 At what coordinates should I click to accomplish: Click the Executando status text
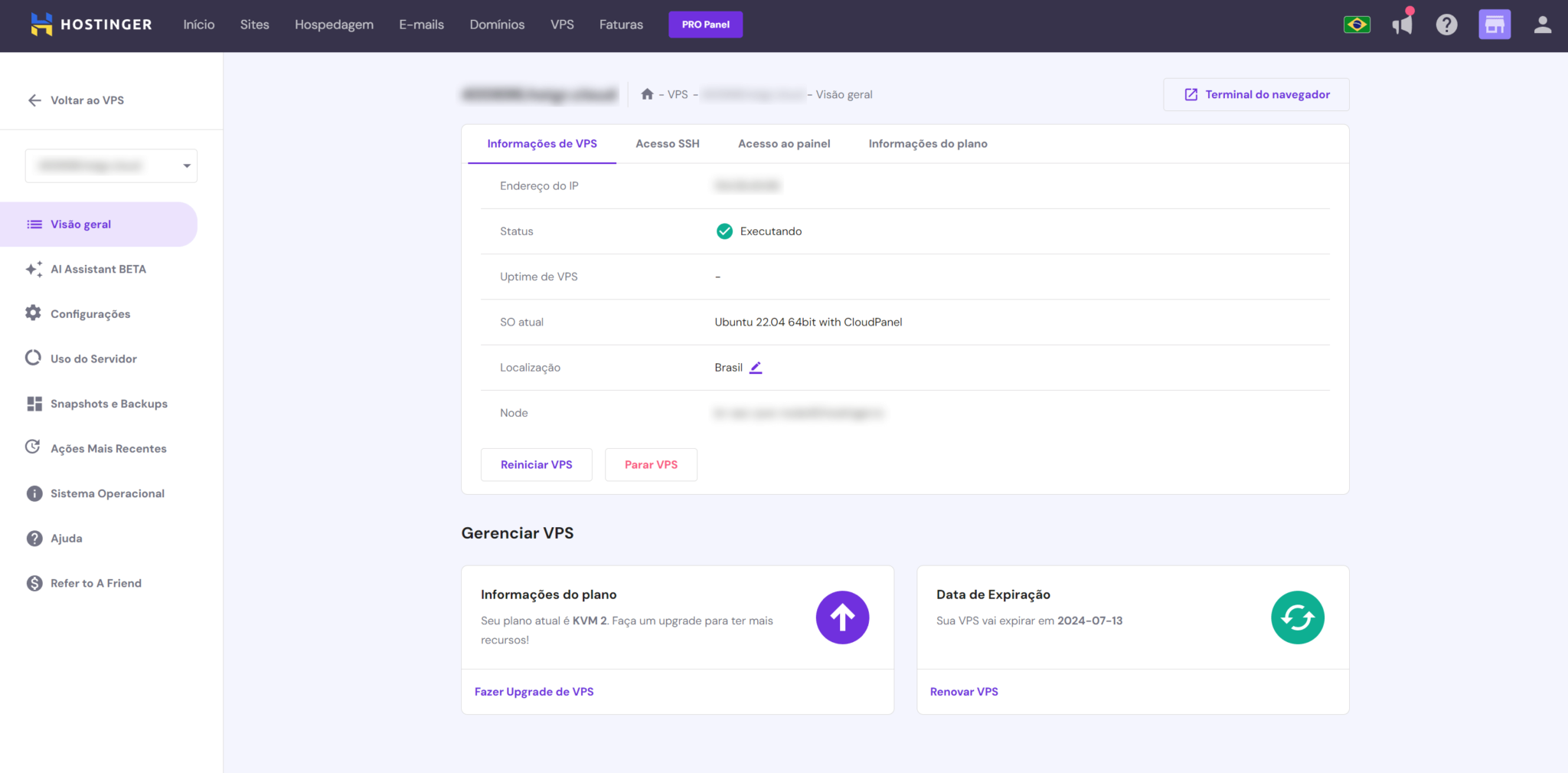[771, 231]
